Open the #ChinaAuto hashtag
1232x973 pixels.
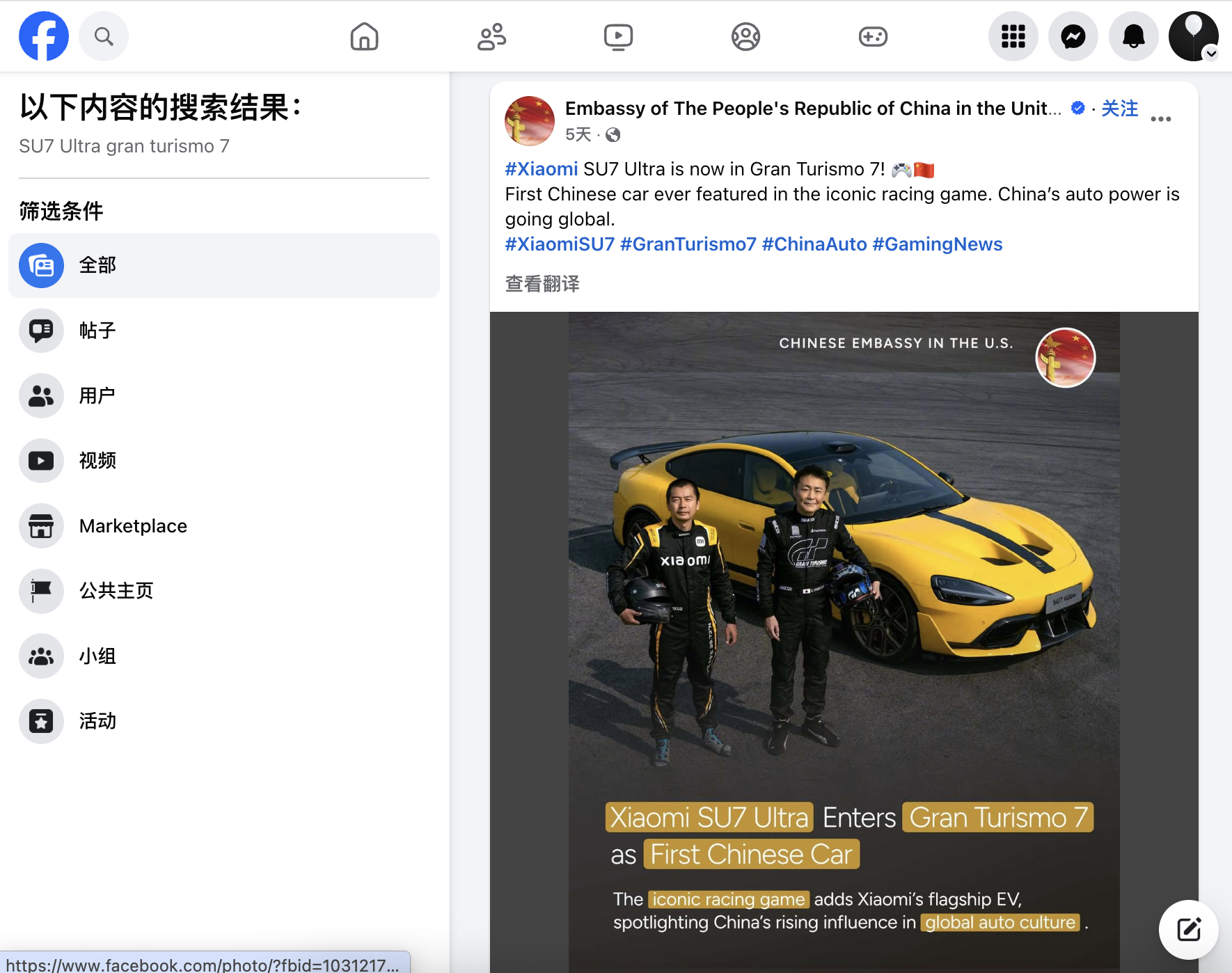(x=814, y=244)
